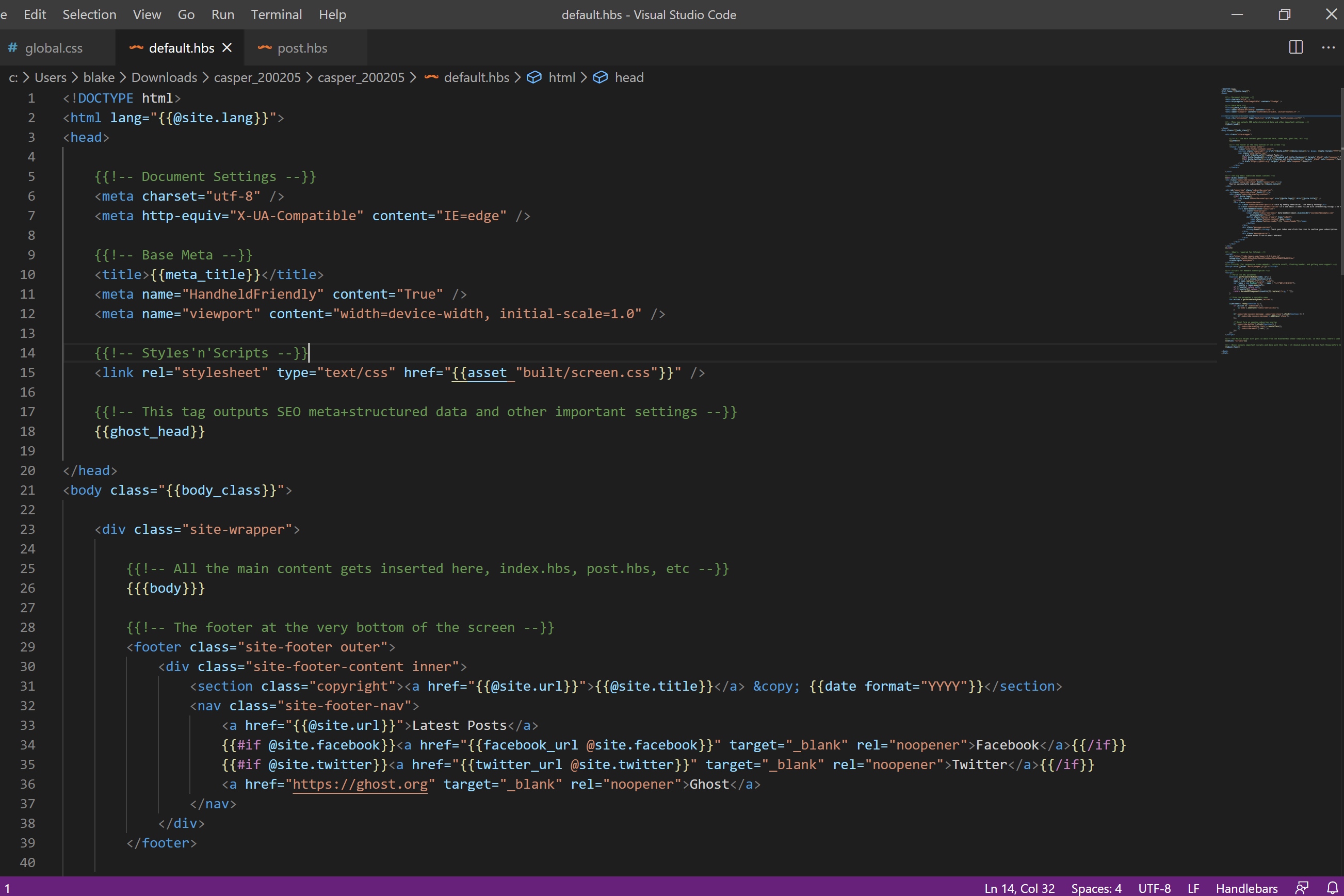1344x896 pixels.
Task: Switch to the post.hbs tab
Action: [x=302, y=48]
